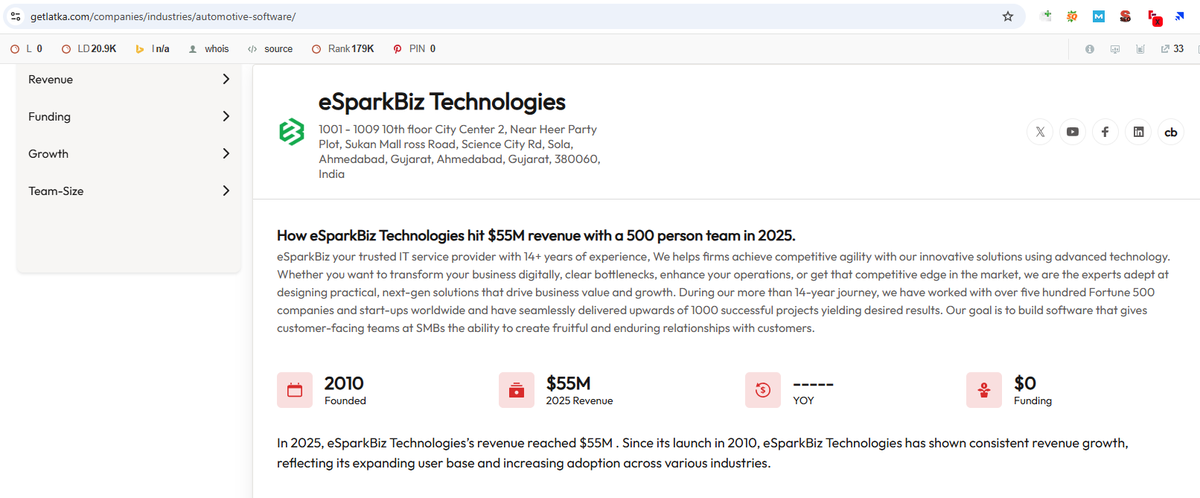
Task: Click the $55M revenue value
Action: 568,383
